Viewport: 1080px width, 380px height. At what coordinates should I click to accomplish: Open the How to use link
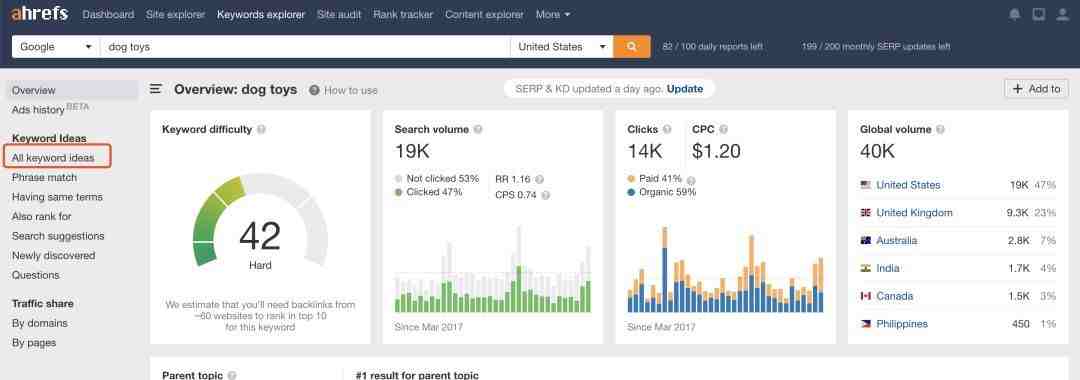click(x=351, y=90)
